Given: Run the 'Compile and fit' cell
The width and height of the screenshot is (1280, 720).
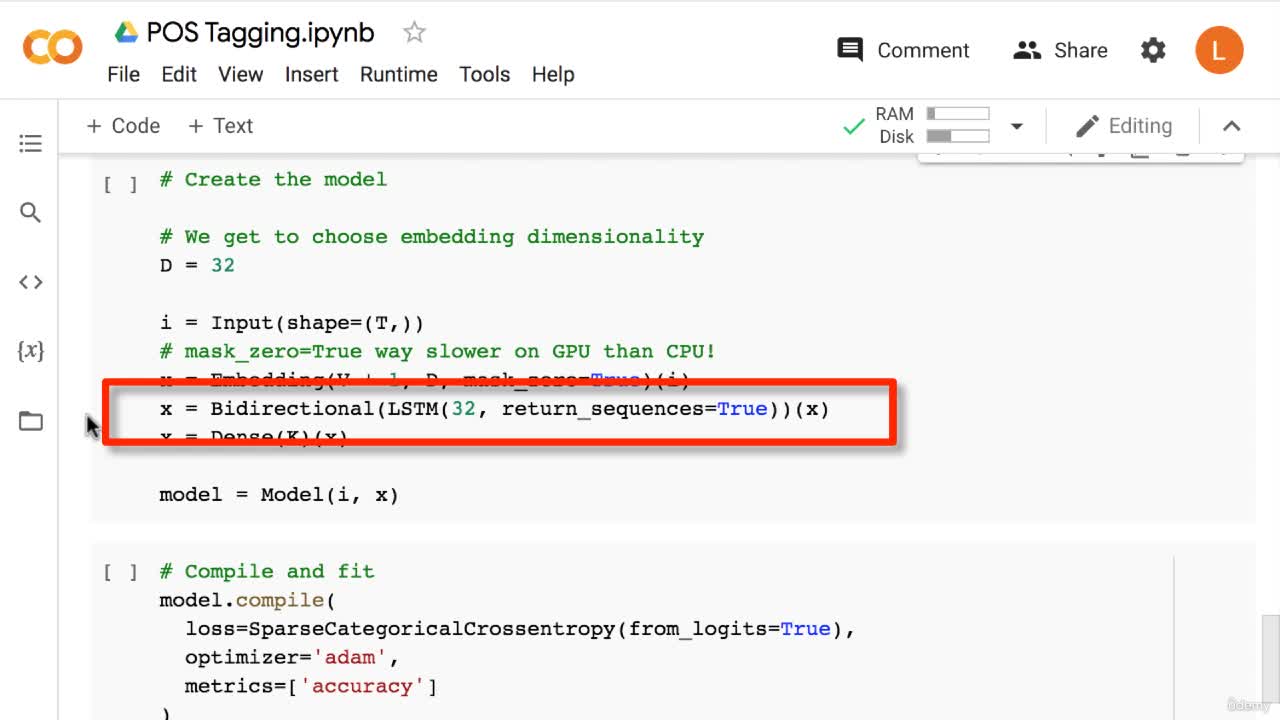Looking at the screenshot, I should pos(120,573).
